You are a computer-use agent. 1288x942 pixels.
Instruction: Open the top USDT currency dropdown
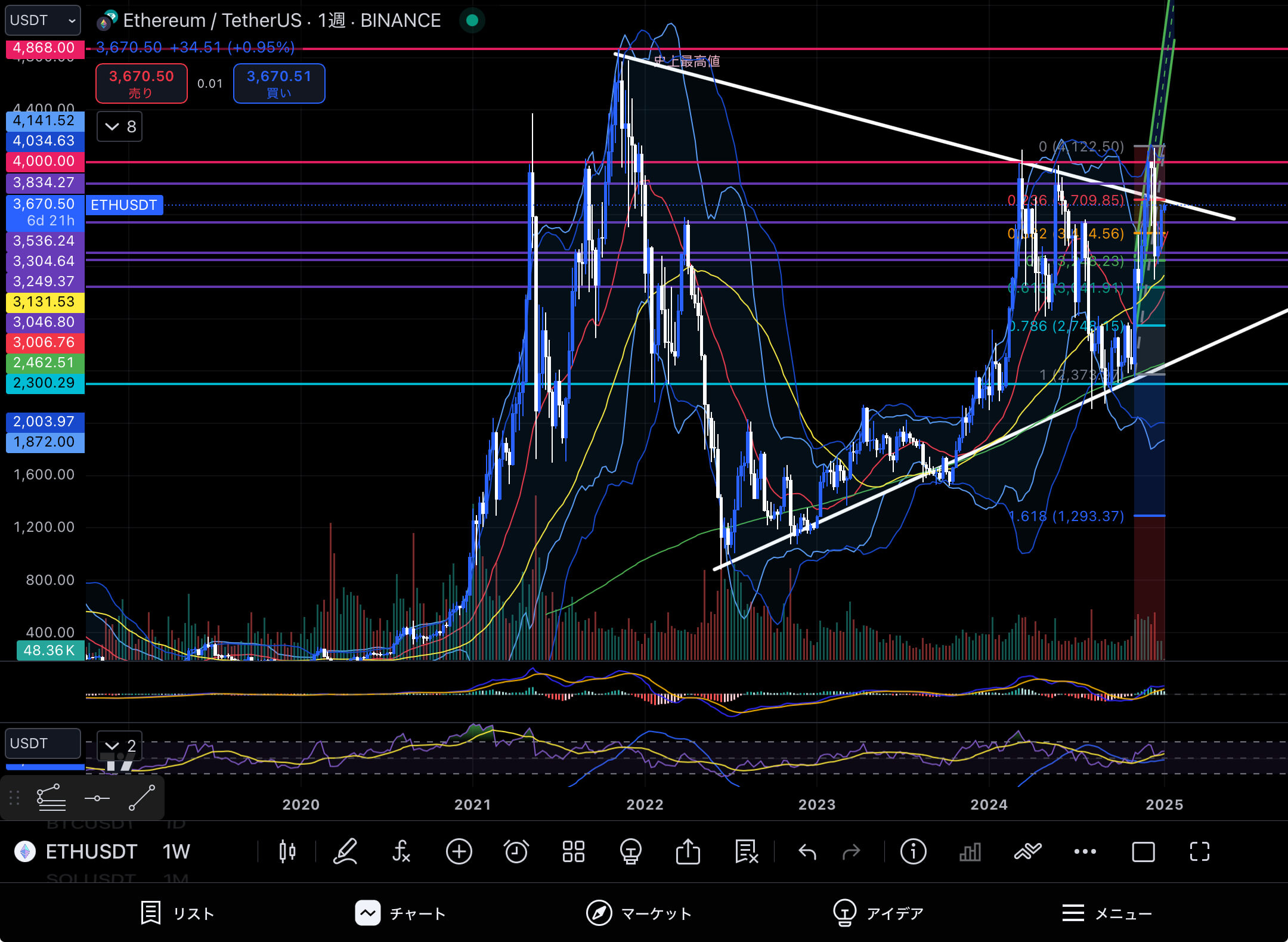coord(43,20)
